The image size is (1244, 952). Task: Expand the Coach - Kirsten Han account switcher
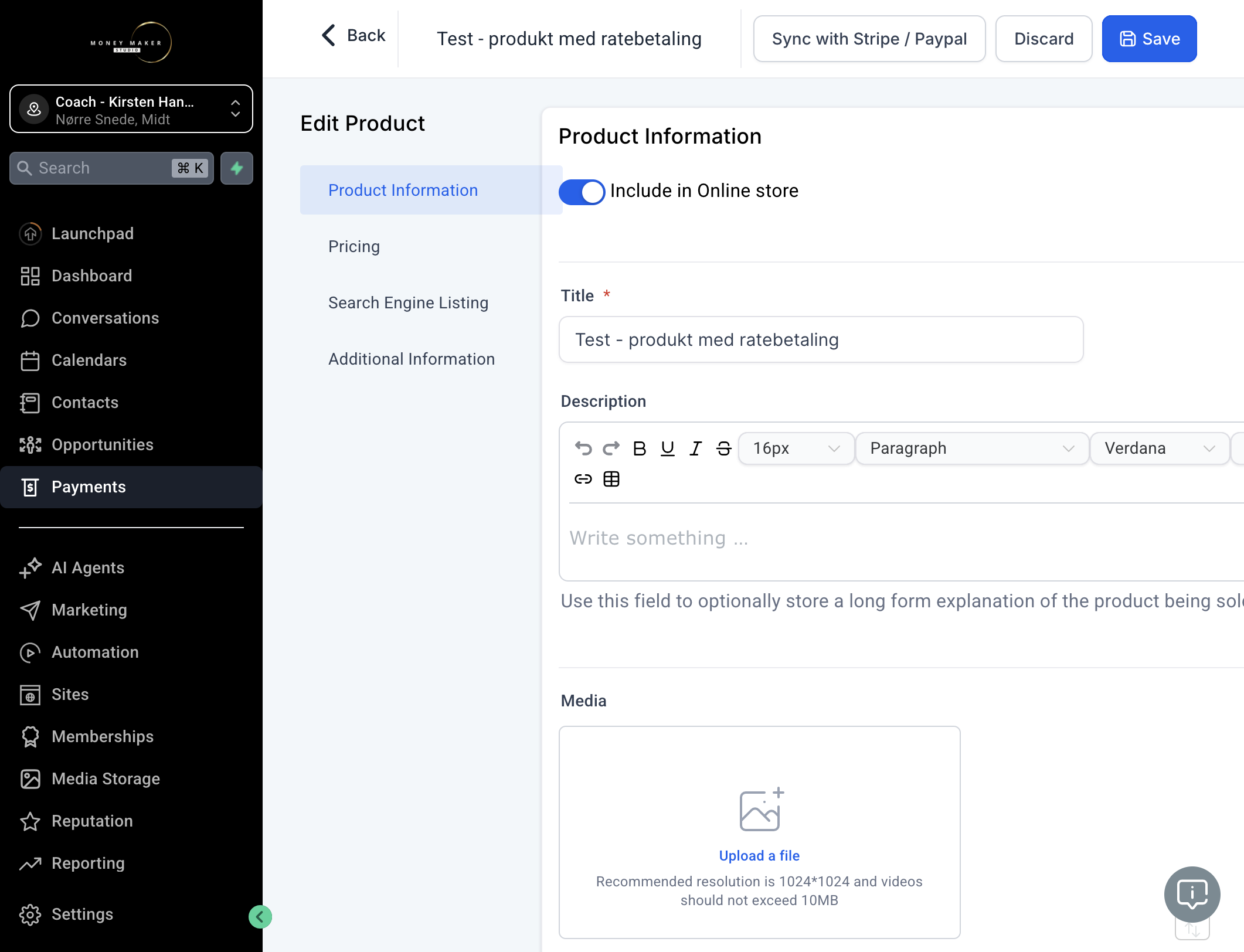131,109
